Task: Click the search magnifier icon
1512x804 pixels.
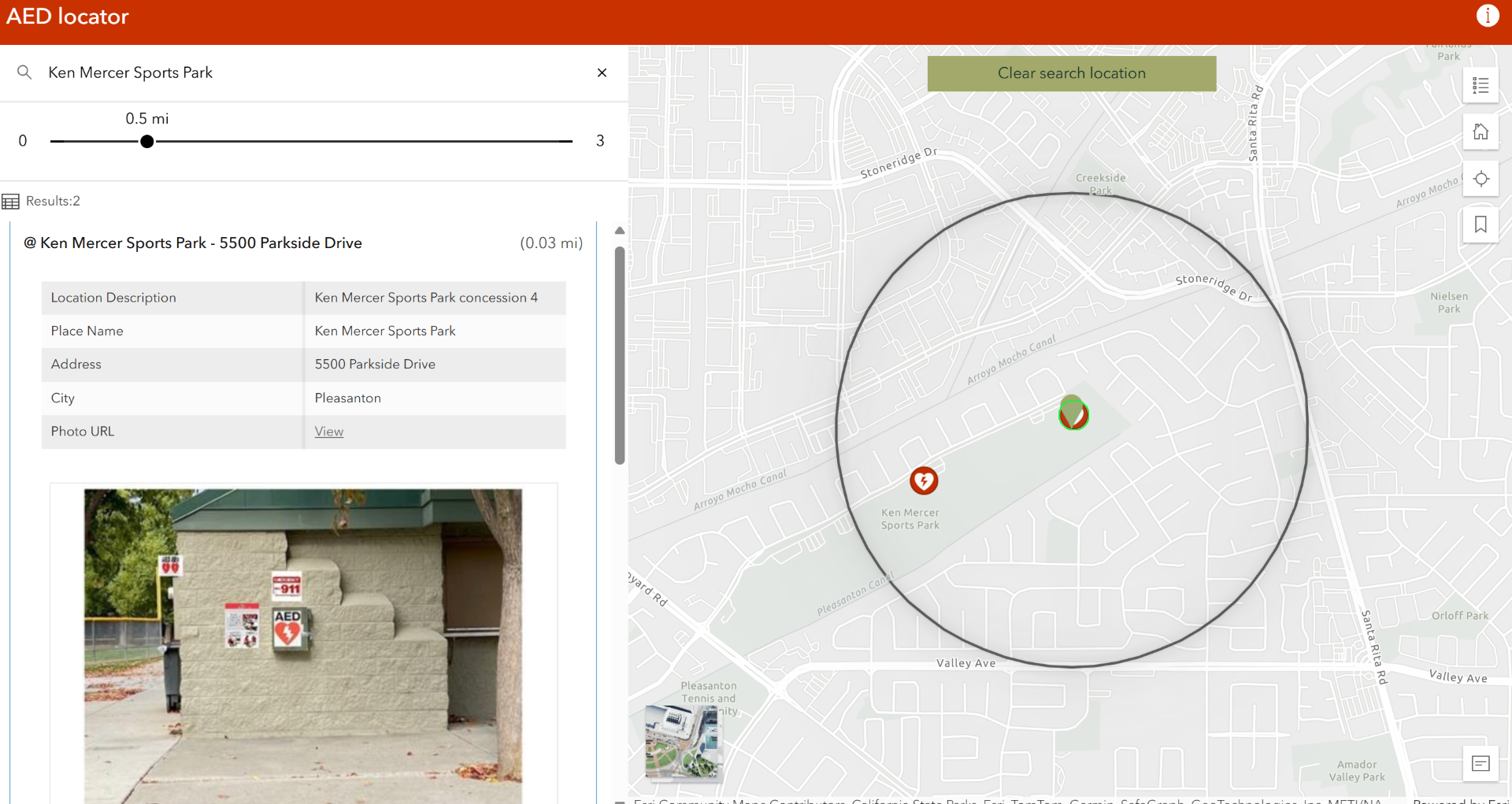Action: click(x=24, y=72)
